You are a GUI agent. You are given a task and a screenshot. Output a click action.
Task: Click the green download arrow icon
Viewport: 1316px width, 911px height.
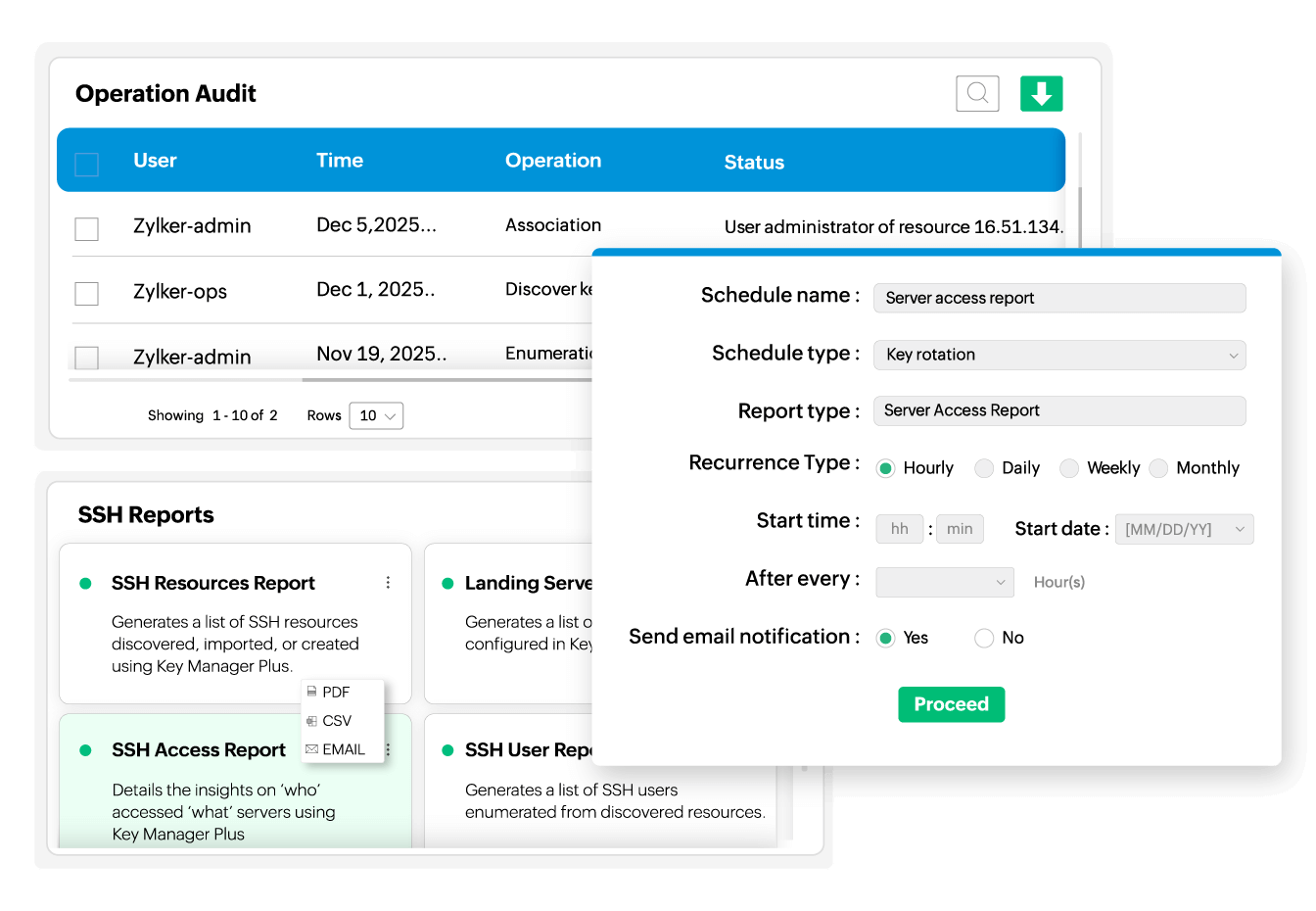coord(1041,94)
